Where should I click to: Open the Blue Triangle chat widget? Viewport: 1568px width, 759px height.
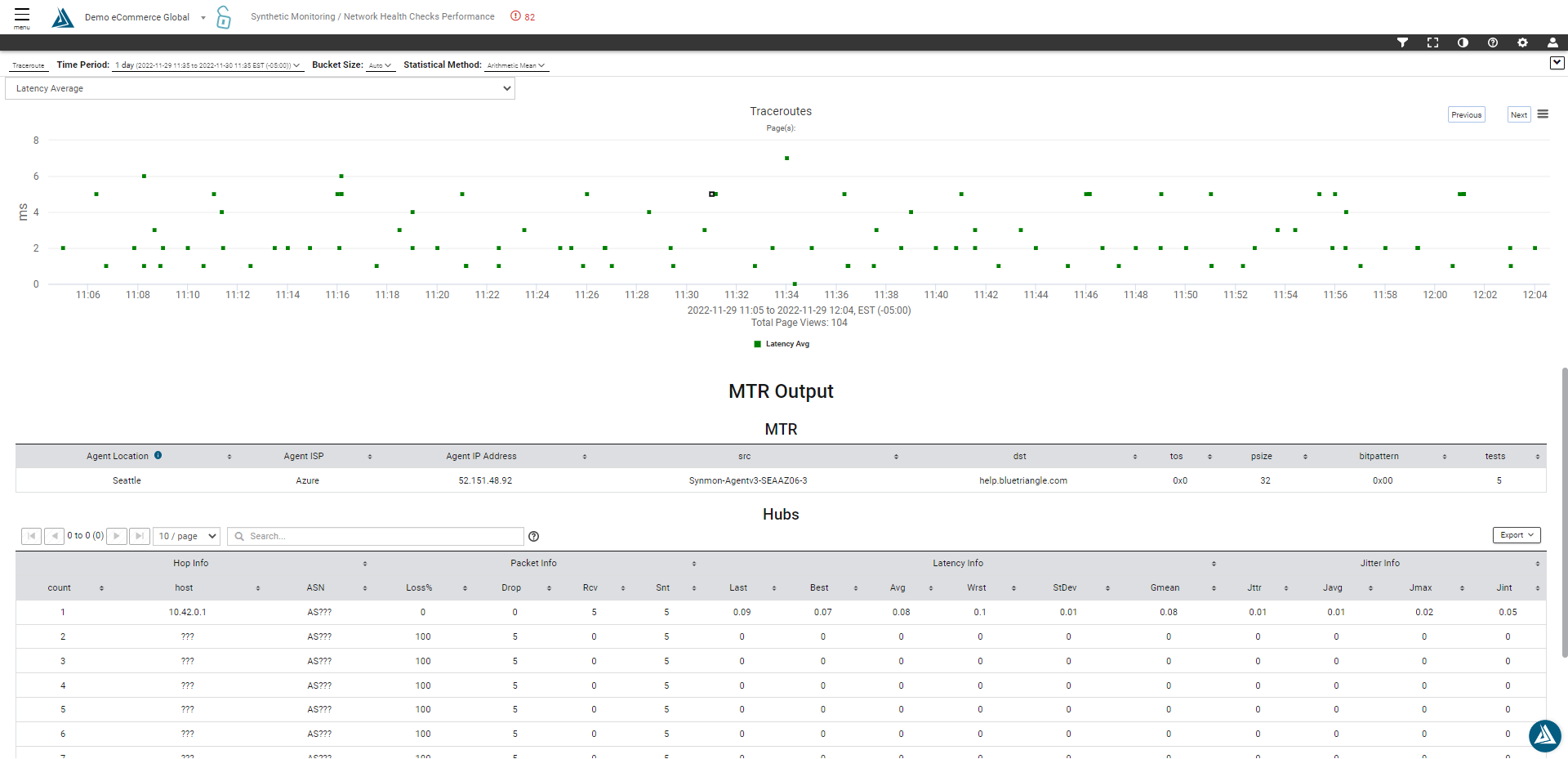coord(1544,735)
